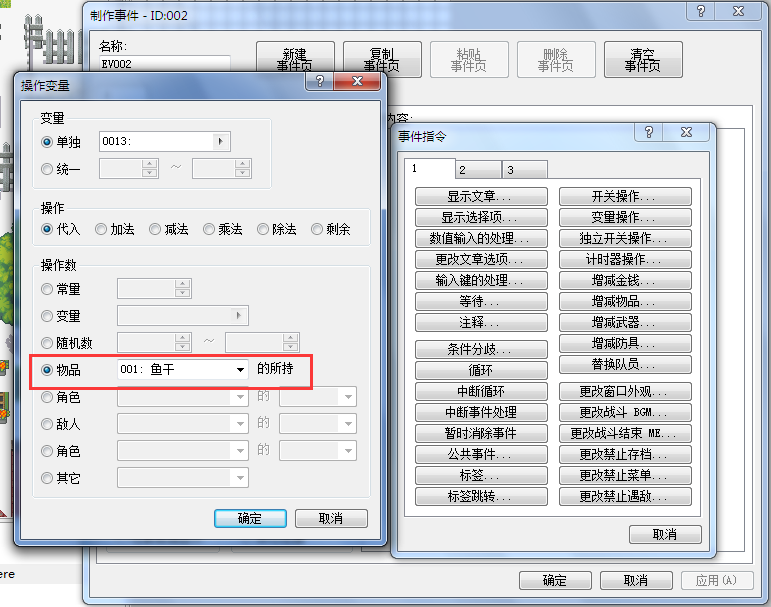Click the 变量操作 command button
This screenshot has height=607, width=771.
tap(625, 217)
